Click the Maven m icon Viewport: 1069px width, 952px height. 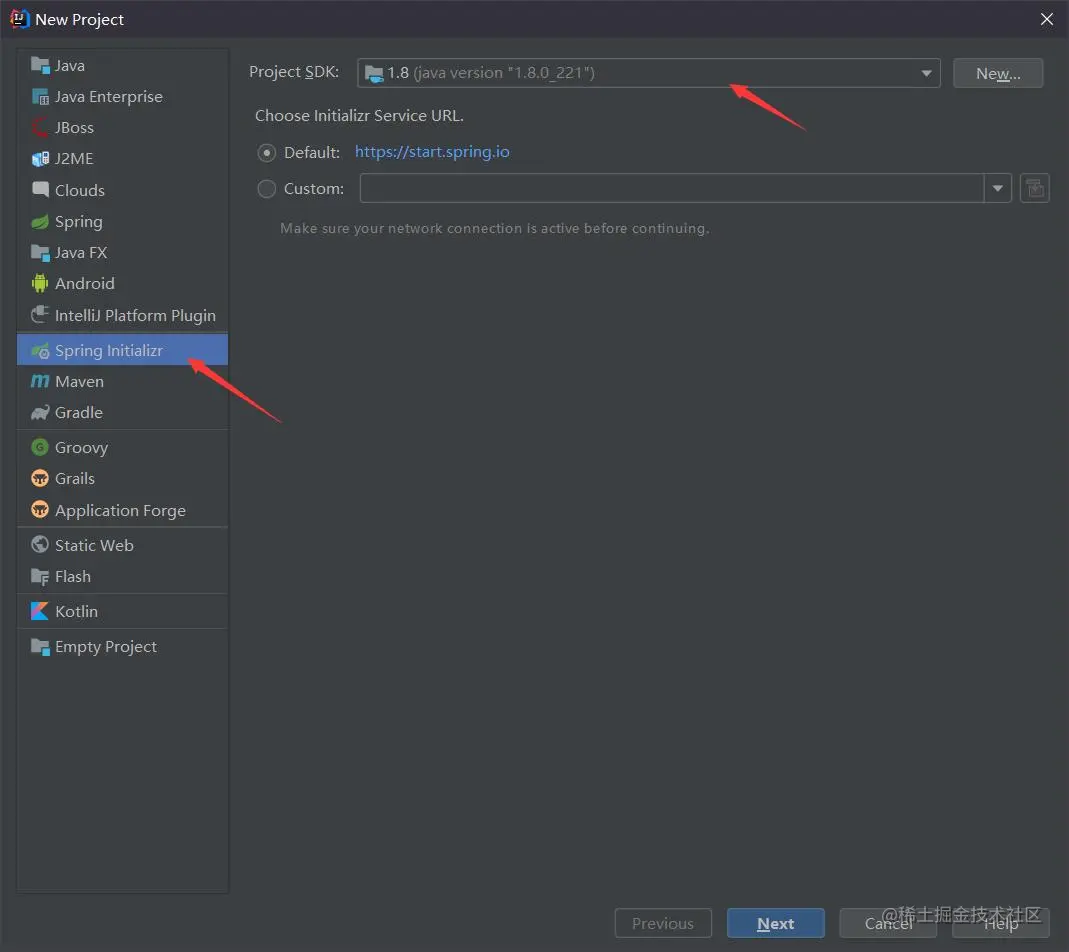coord(40,381)
